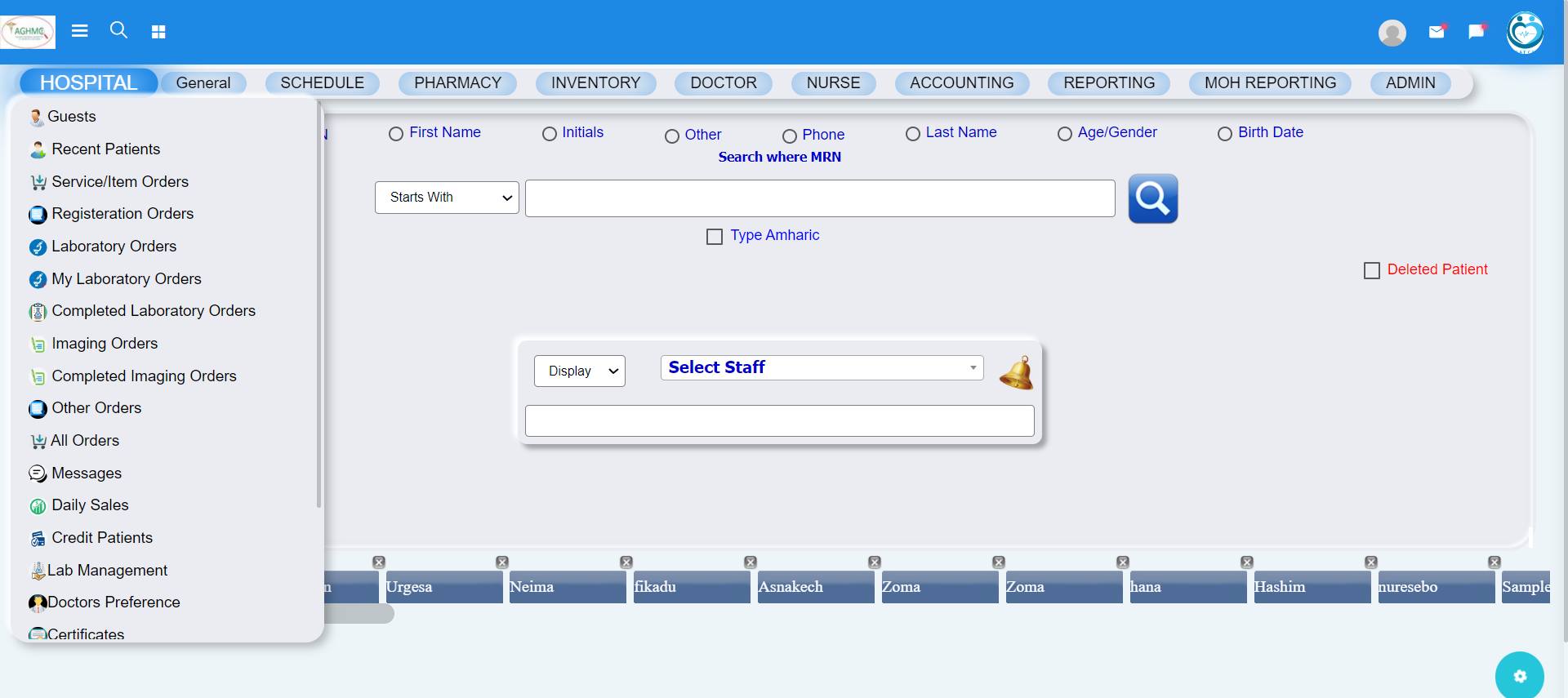Image resolution: width=1568 pixels, height=698 pixels.
Task: Expand the Display dropdown
Action: 579,371
